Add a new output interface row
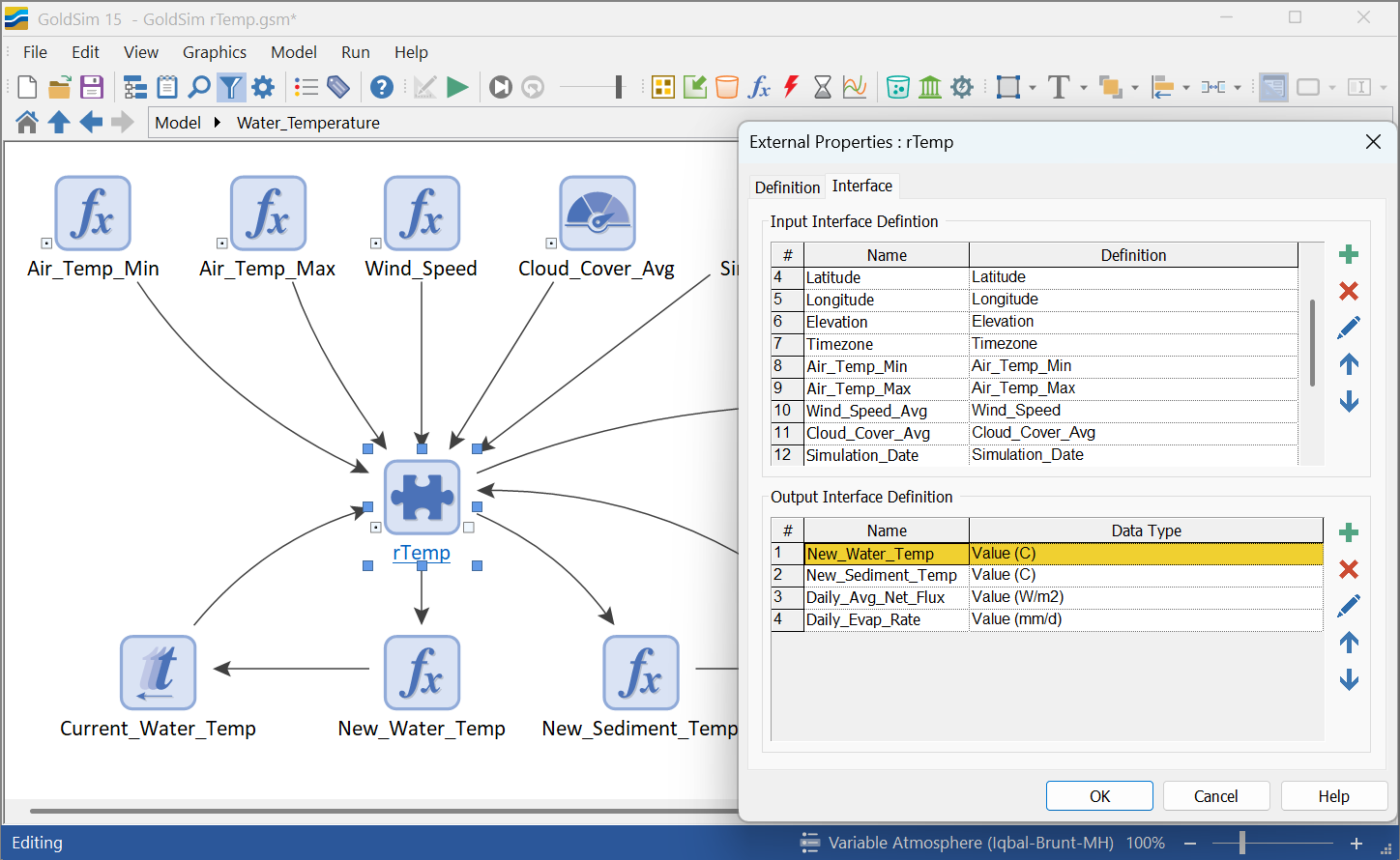 [1349, 532]
